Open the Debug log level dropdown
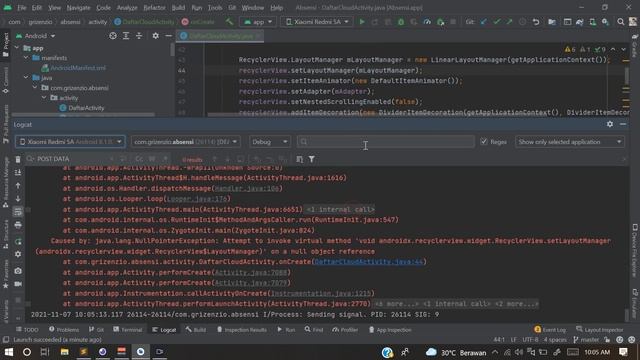Viewport: 640px width, 360px height. click(x=269, y=142)
